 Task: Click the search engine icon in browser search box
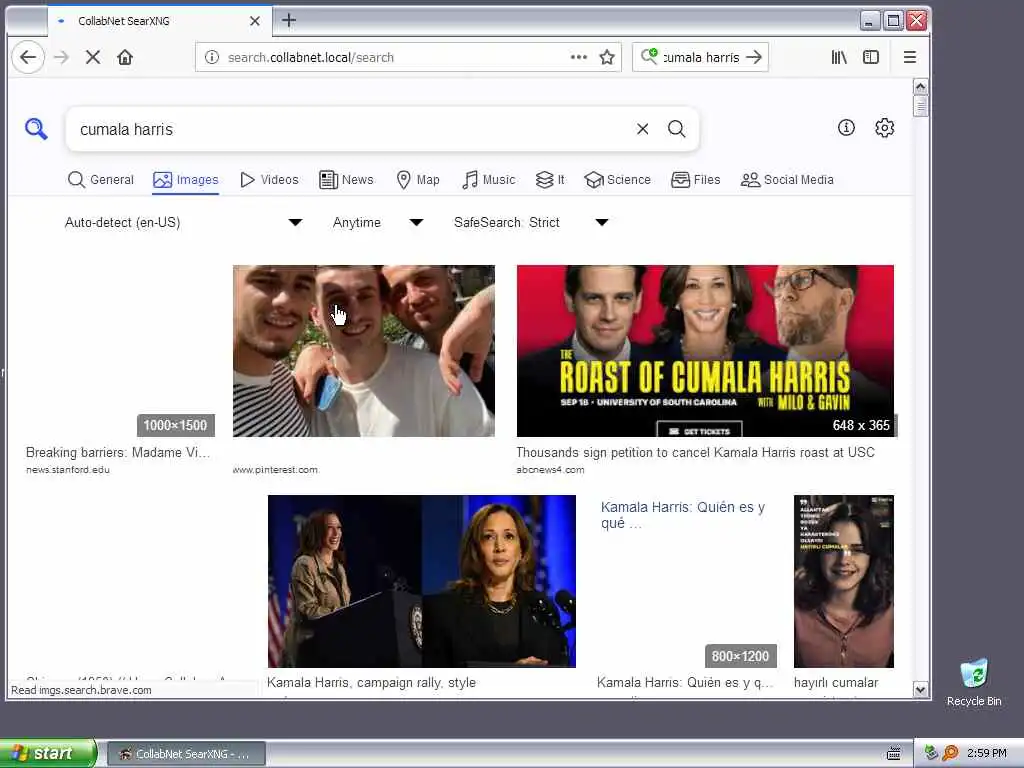pyautogui.click(x=649, y=57)
